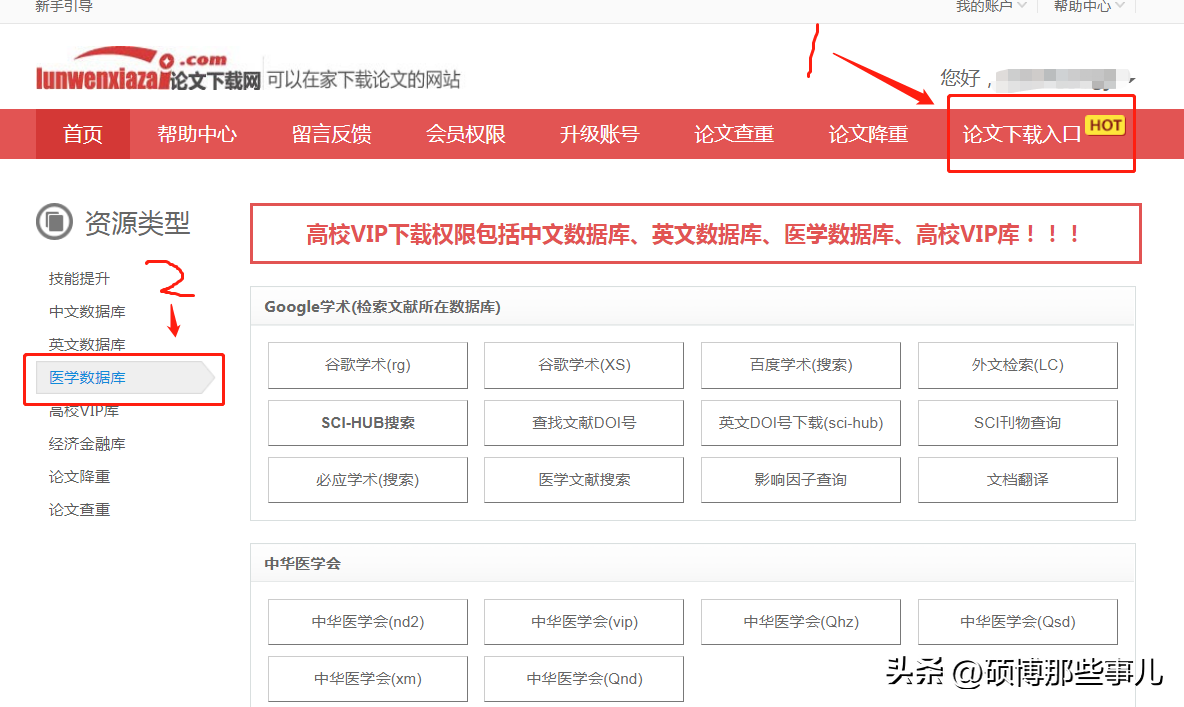Click the 中华医学会(vip) button
Screen dimensions: 1184x707
pos(584,622)
